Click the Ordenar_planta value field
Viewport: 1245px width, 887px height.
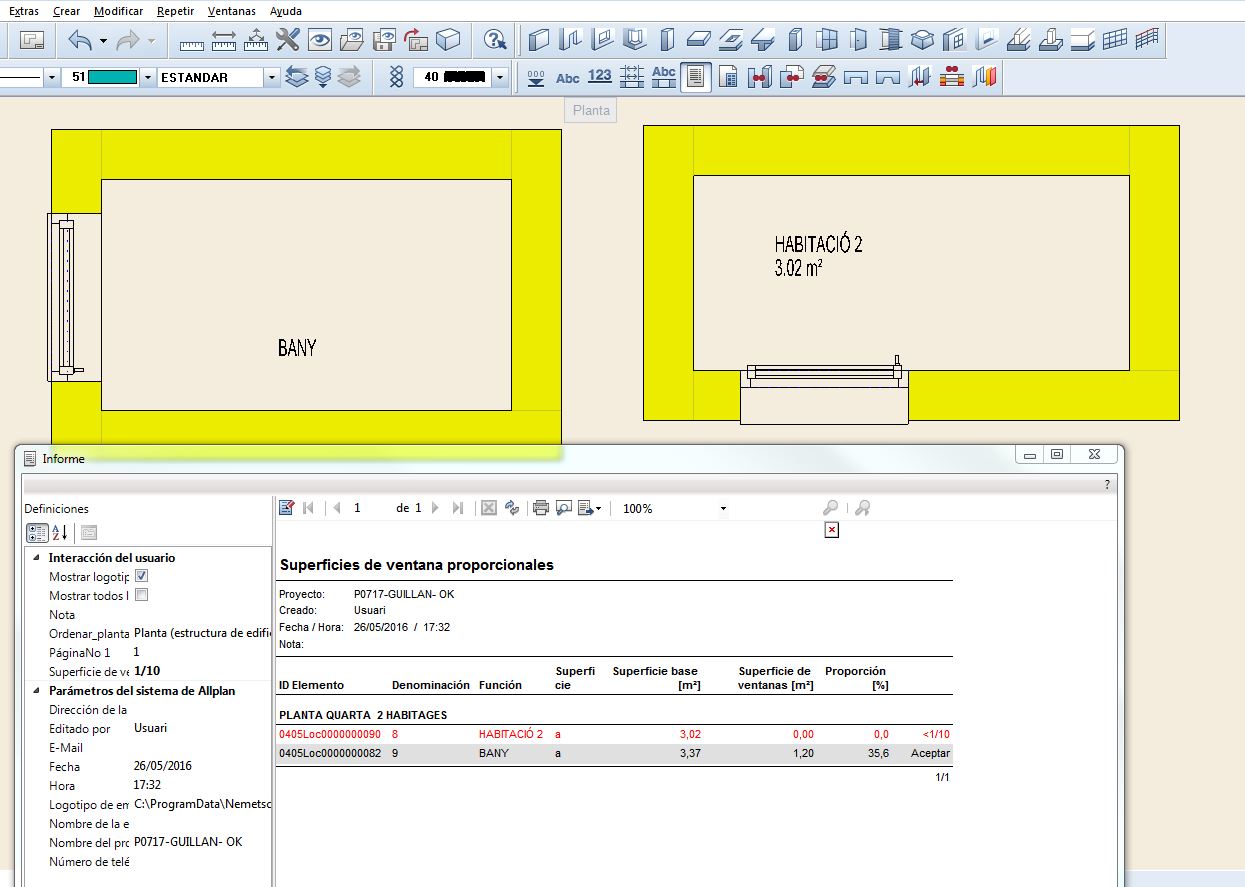(202, 633)
